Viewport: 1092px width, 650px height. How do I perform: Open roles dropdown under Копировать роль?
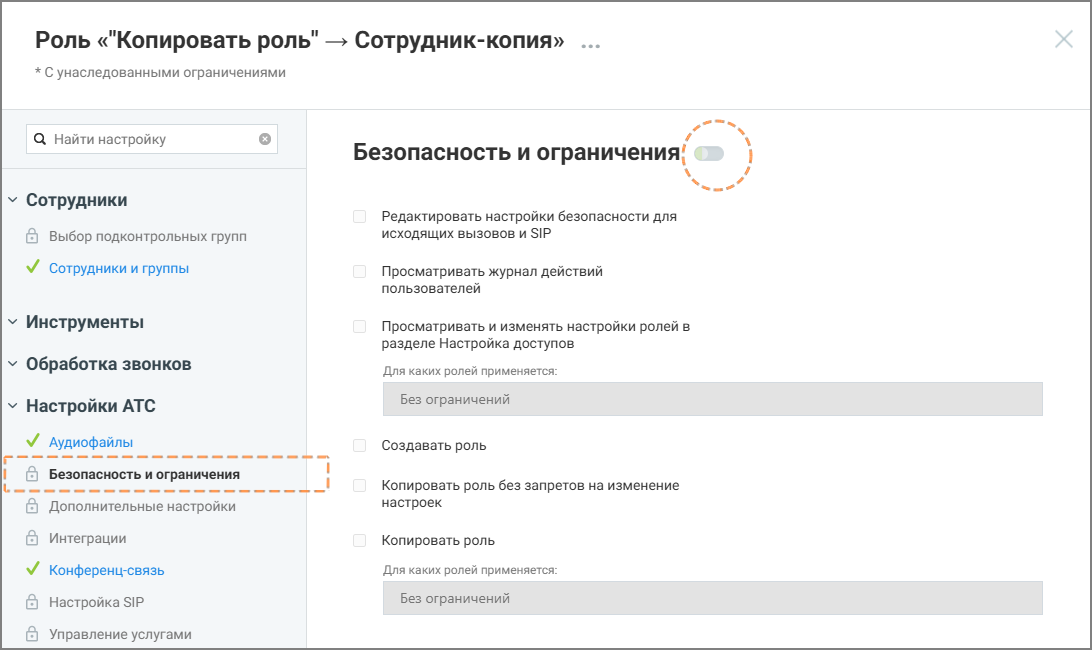click(x=712, y=598)
